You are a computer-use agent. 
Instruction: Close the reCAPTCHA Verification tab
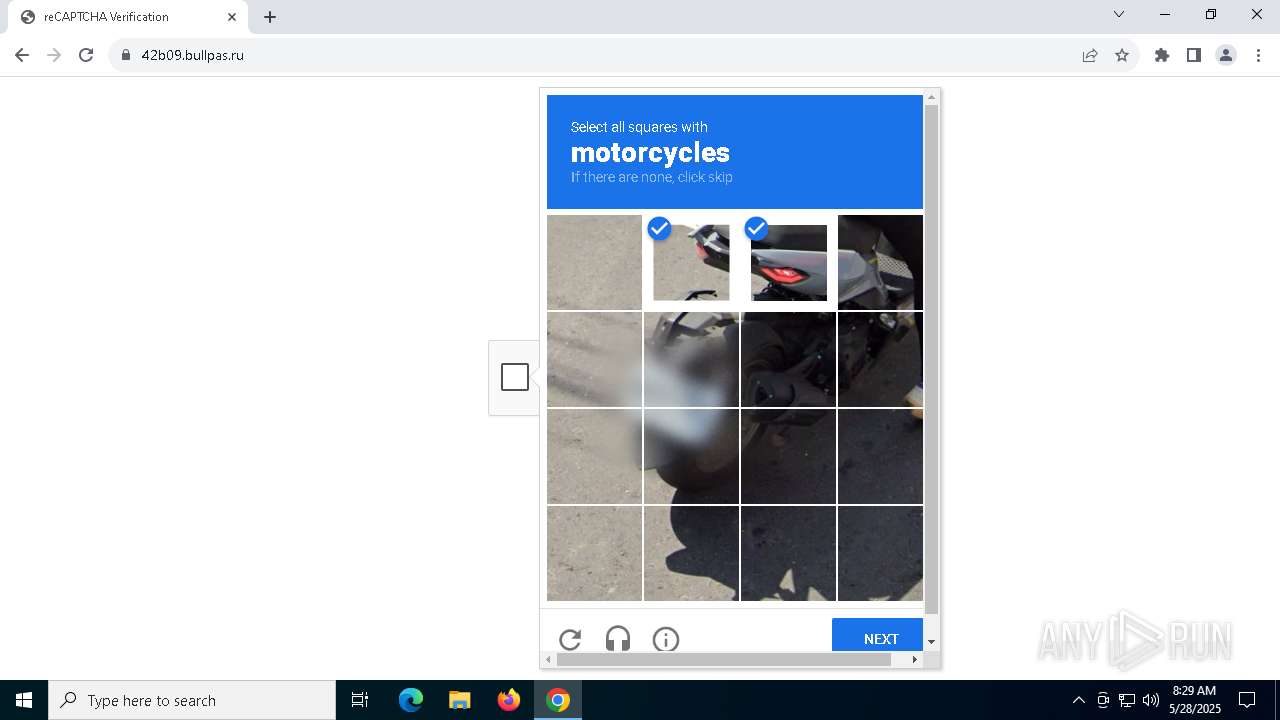(x=231, y=17)
